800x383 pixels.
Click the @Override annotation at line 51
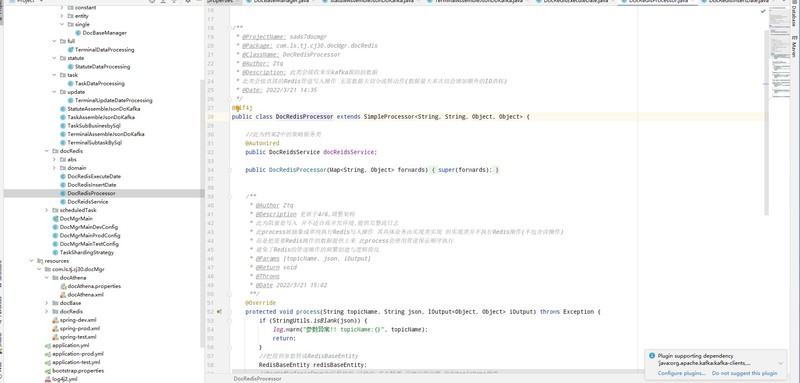[x=261, y=303]
